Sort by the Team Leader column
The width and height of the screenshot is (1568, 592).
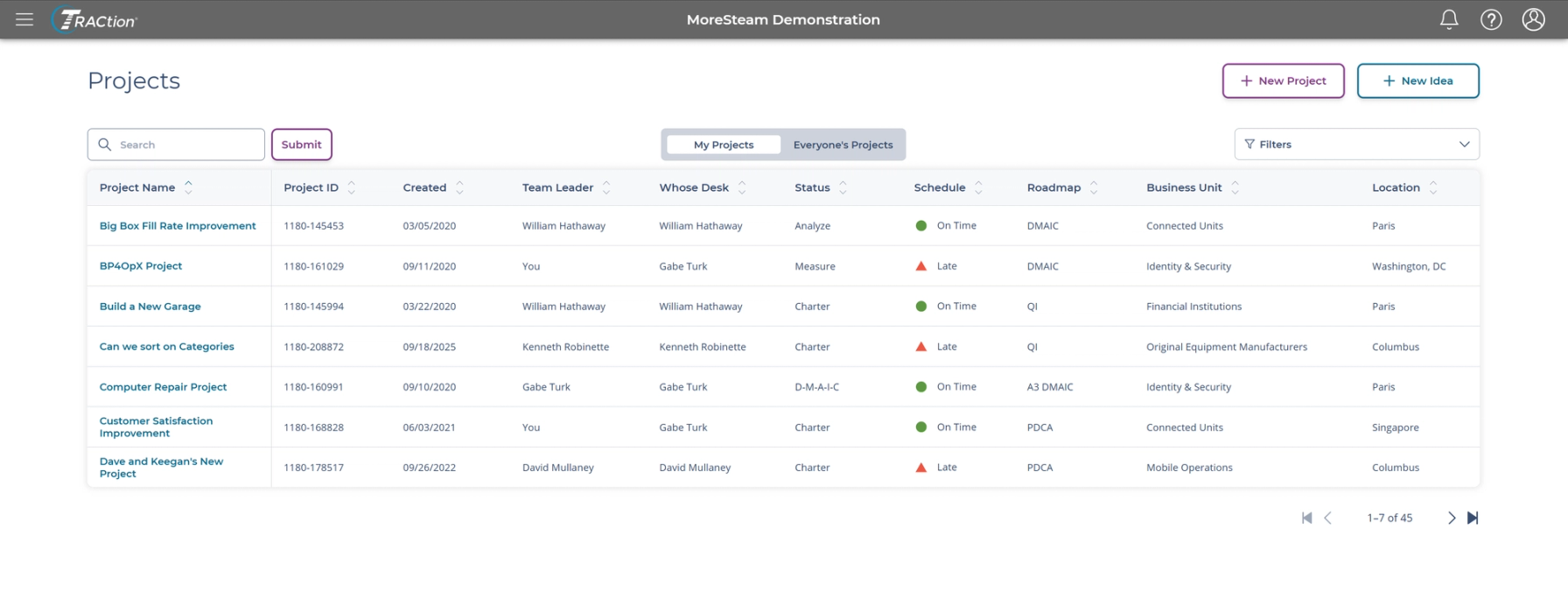point(606,187)
